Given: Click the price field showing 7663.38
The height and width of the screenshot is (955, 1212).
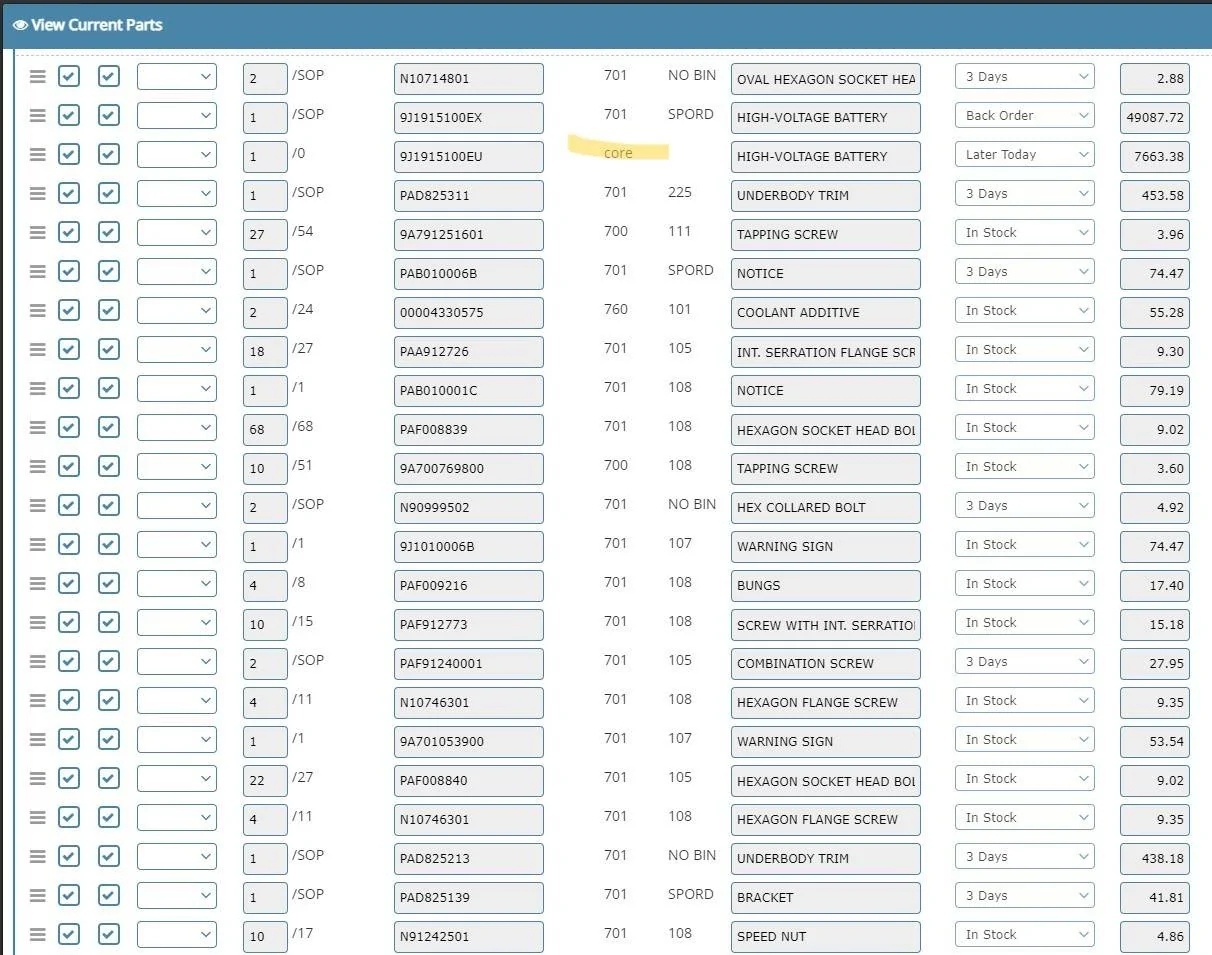Looking at the screenshot, I should (1155, 157).
